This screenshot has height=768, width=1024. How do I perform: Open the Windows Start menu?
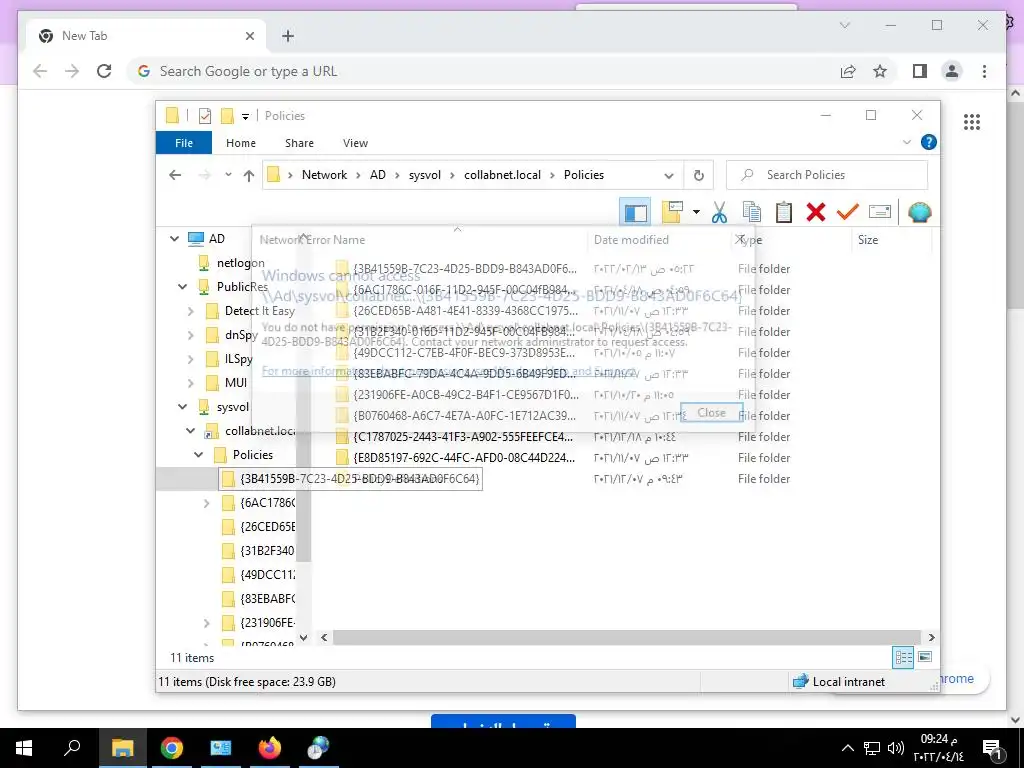pos(24,748)
